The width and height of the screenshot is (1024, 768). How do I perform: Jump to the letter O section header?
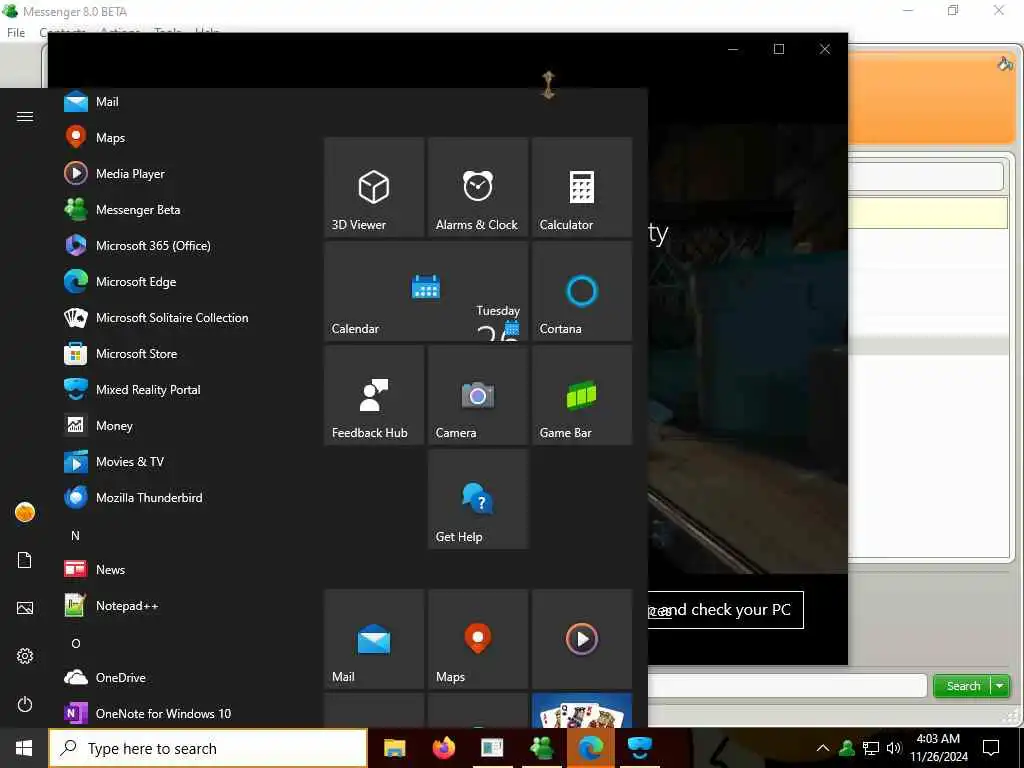76,643
